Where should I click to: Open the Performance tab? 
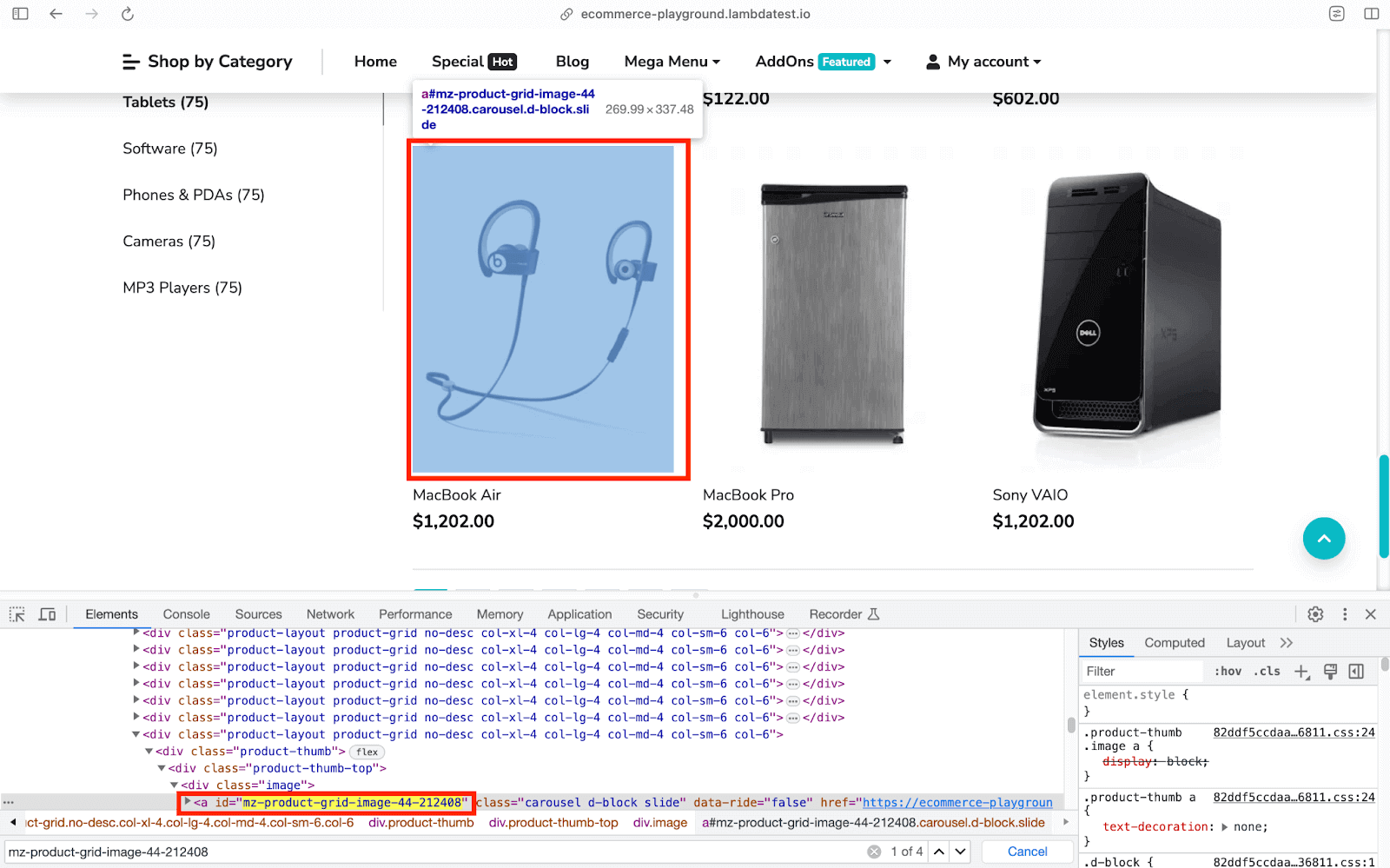[415, 614]
